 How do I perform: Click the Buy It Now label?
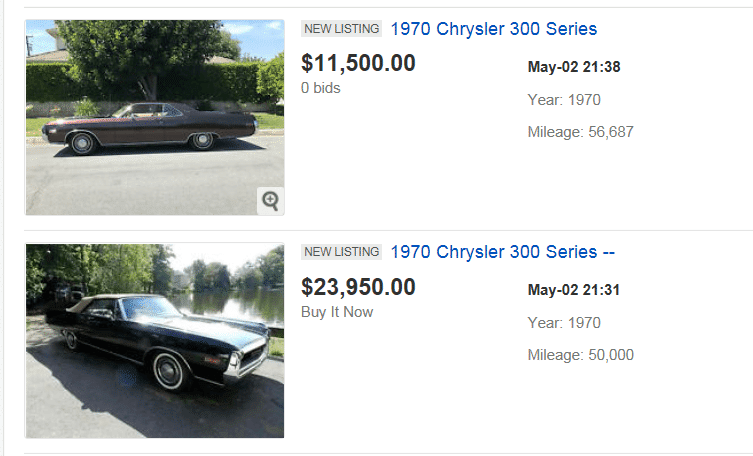(x=338, y=312)
